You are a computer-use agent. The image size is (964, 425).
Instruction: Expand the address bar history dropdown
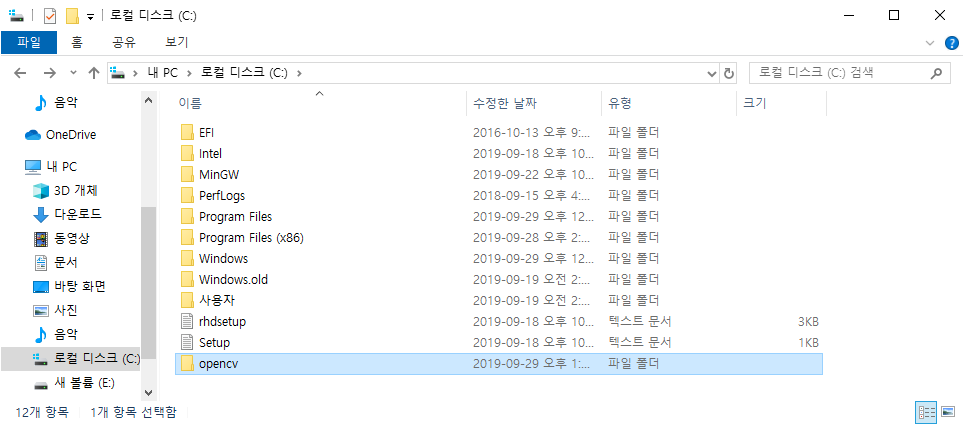click(712, 73)
